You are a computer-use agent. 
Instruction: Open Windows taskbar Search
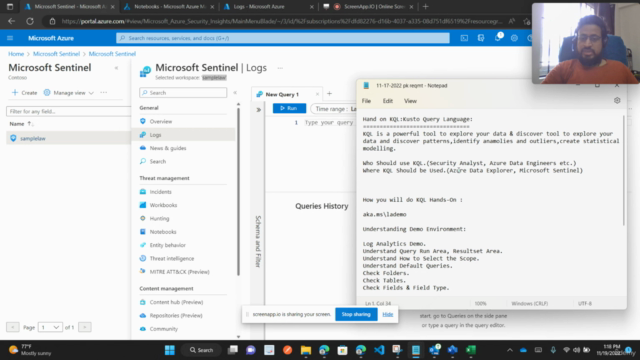click(x=201, y=350)
